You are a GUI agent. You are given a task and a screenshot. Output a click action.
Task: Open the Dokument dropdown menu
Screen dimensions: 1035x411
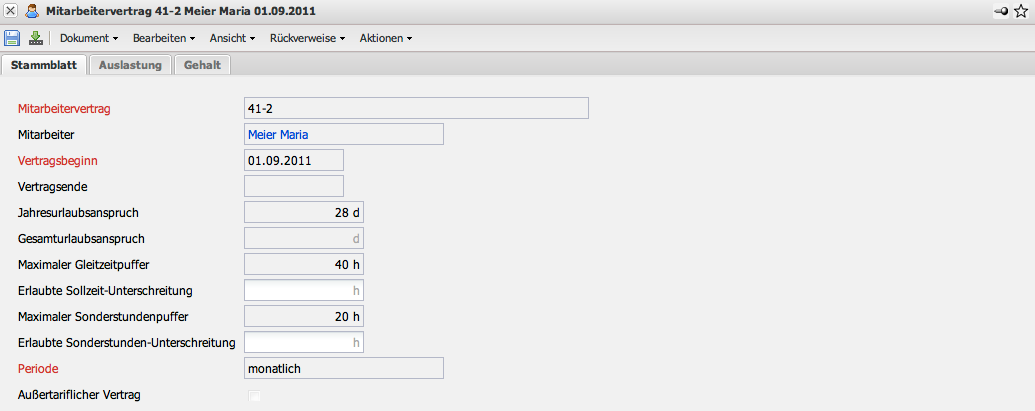[89, 38]
